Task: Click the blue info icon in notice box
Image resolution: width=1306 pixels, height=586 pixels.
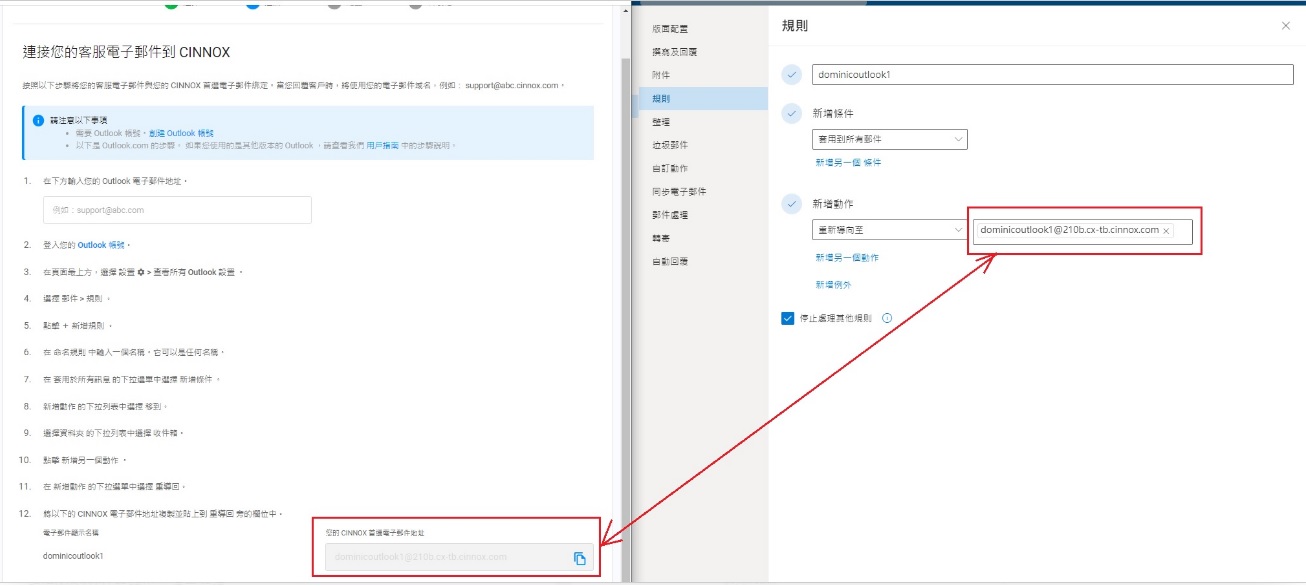Action: tap(38, 120)
